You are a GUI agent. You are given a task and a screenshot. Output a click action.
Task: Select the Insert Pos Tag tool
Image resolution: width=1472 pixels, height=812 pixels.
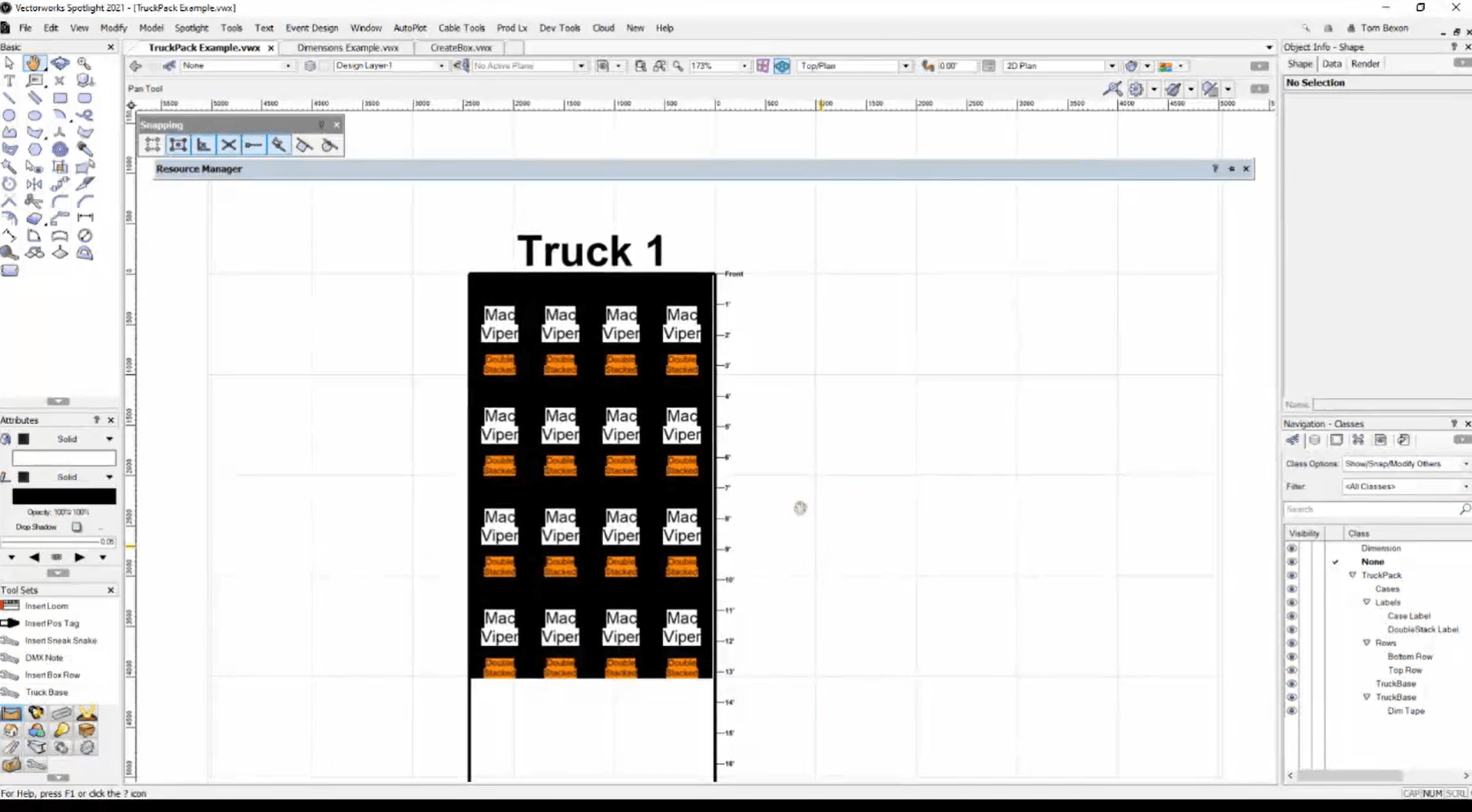coord(51,624)
